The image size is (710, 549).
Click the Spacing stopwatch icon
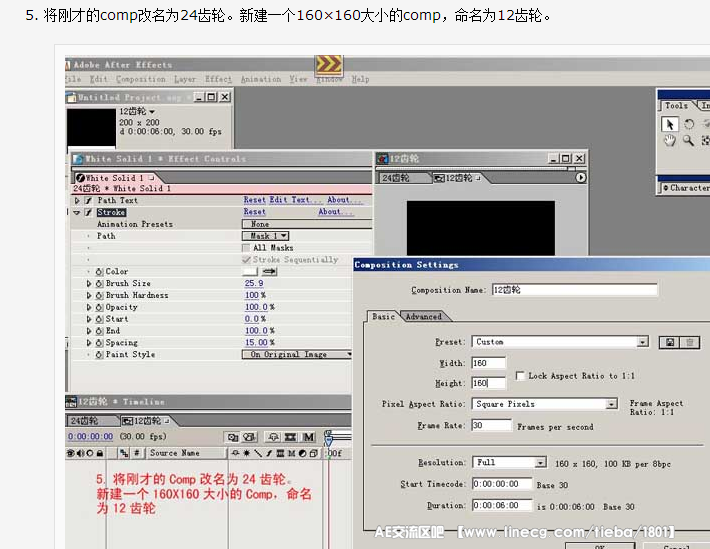[x=100, y=343]
